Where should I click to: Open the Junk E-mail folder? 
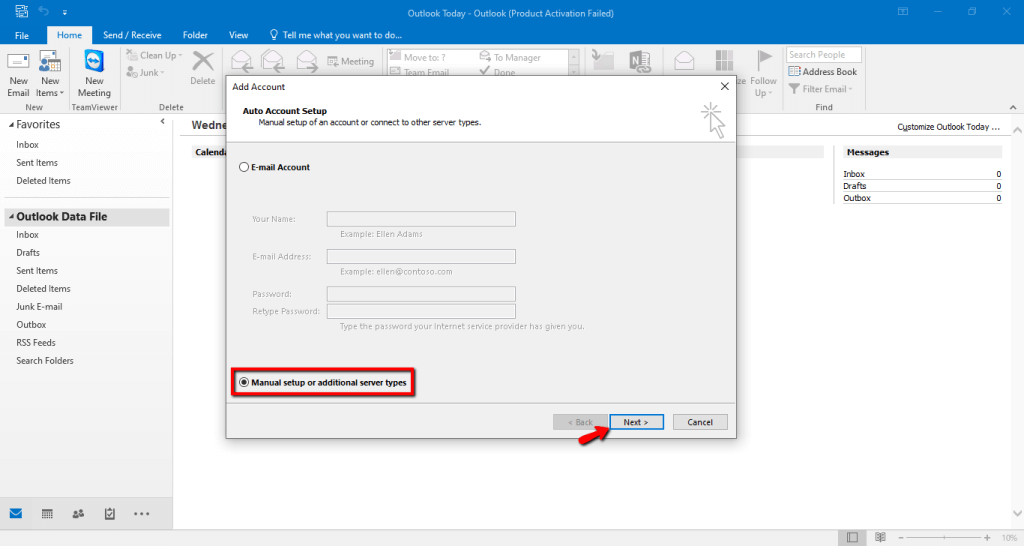(x=39, y=307)
